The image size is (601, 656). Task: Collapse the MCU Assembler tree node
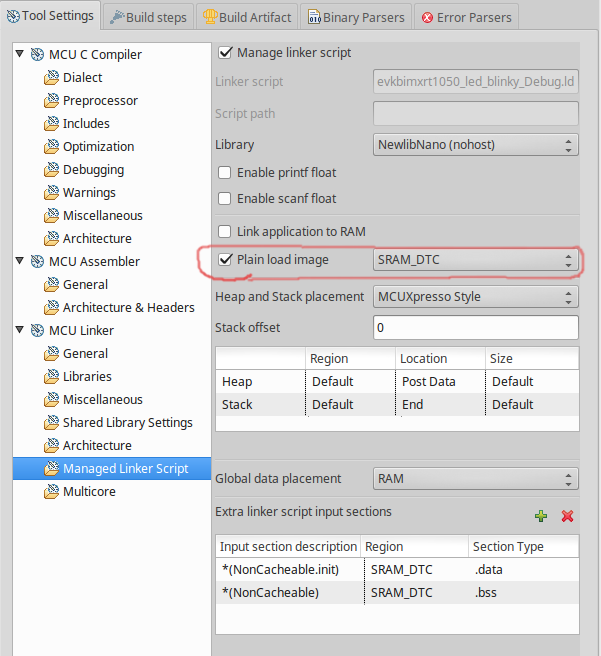pyautogui.click(x=20, y=261)
